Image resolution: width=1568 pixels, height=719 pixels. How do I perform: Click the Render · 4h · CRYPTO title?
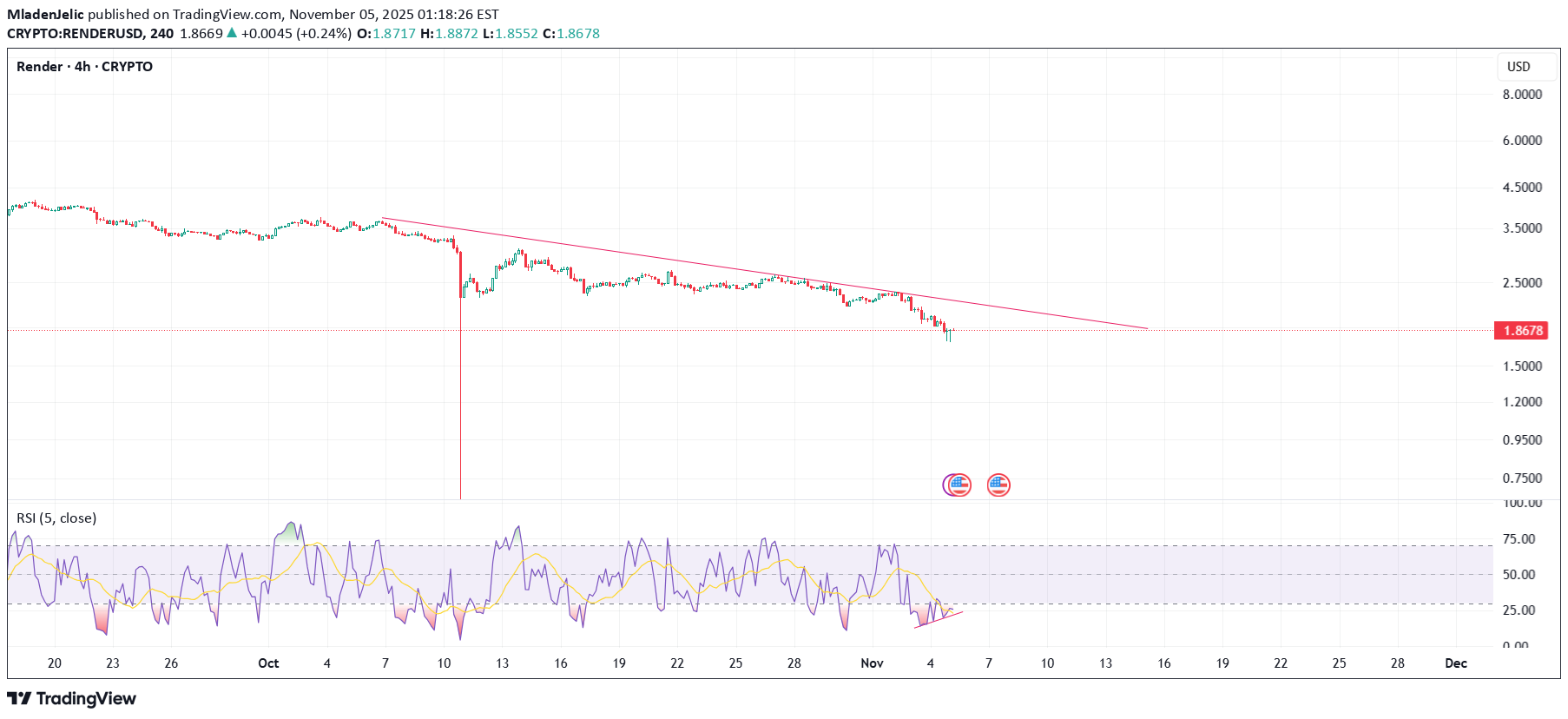click(85, 67)
